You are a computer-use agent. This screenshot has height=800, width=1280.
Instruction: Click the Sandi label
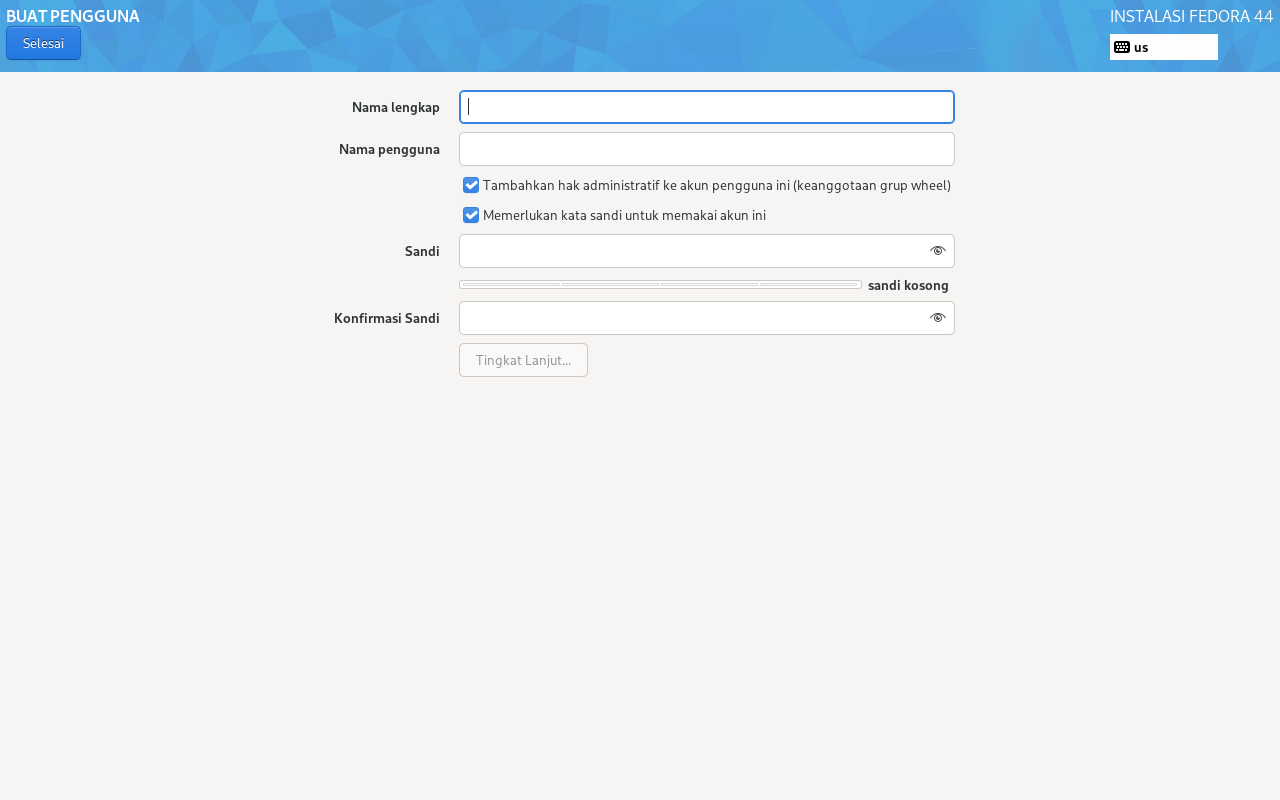(x=422, y=251)
